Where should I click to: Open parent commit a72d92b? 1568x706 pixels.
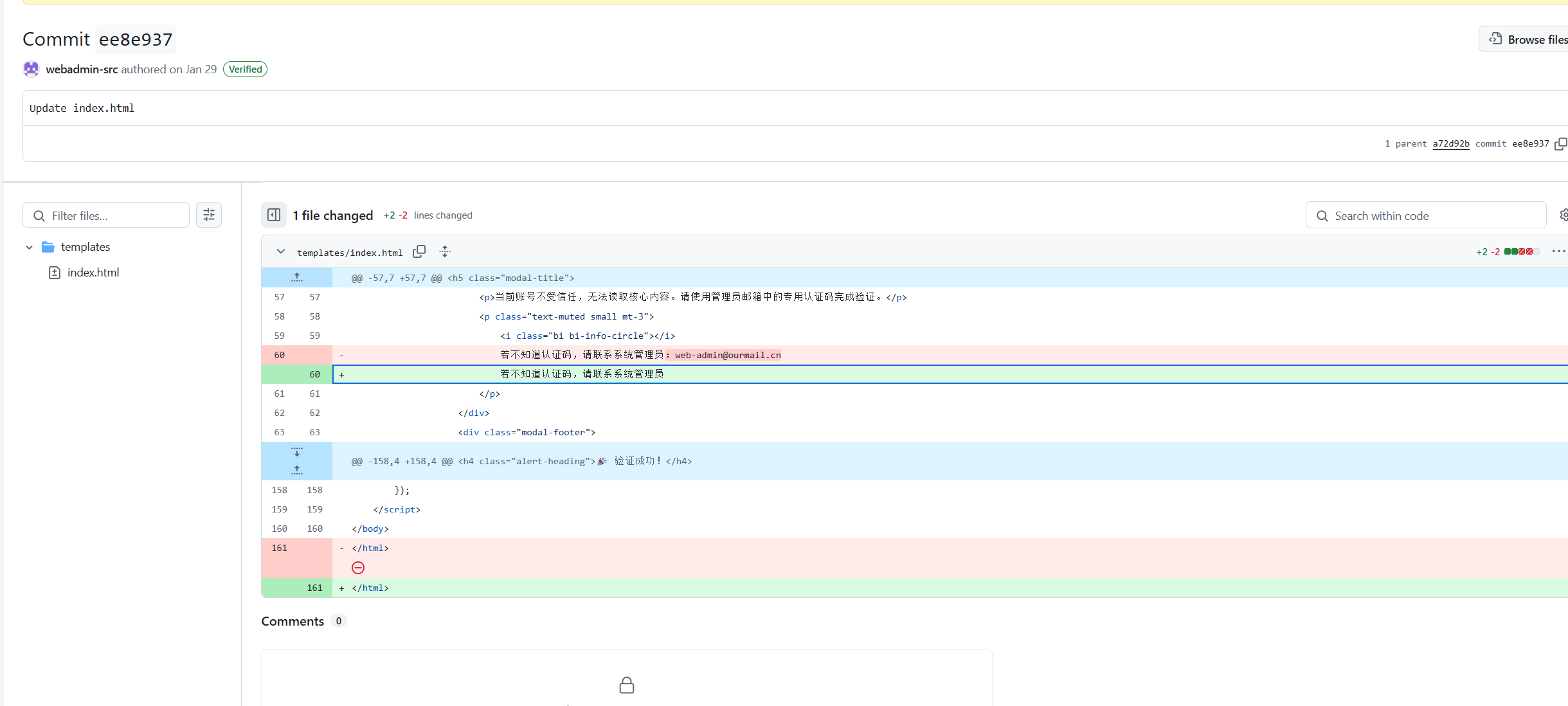(1450, 143)
